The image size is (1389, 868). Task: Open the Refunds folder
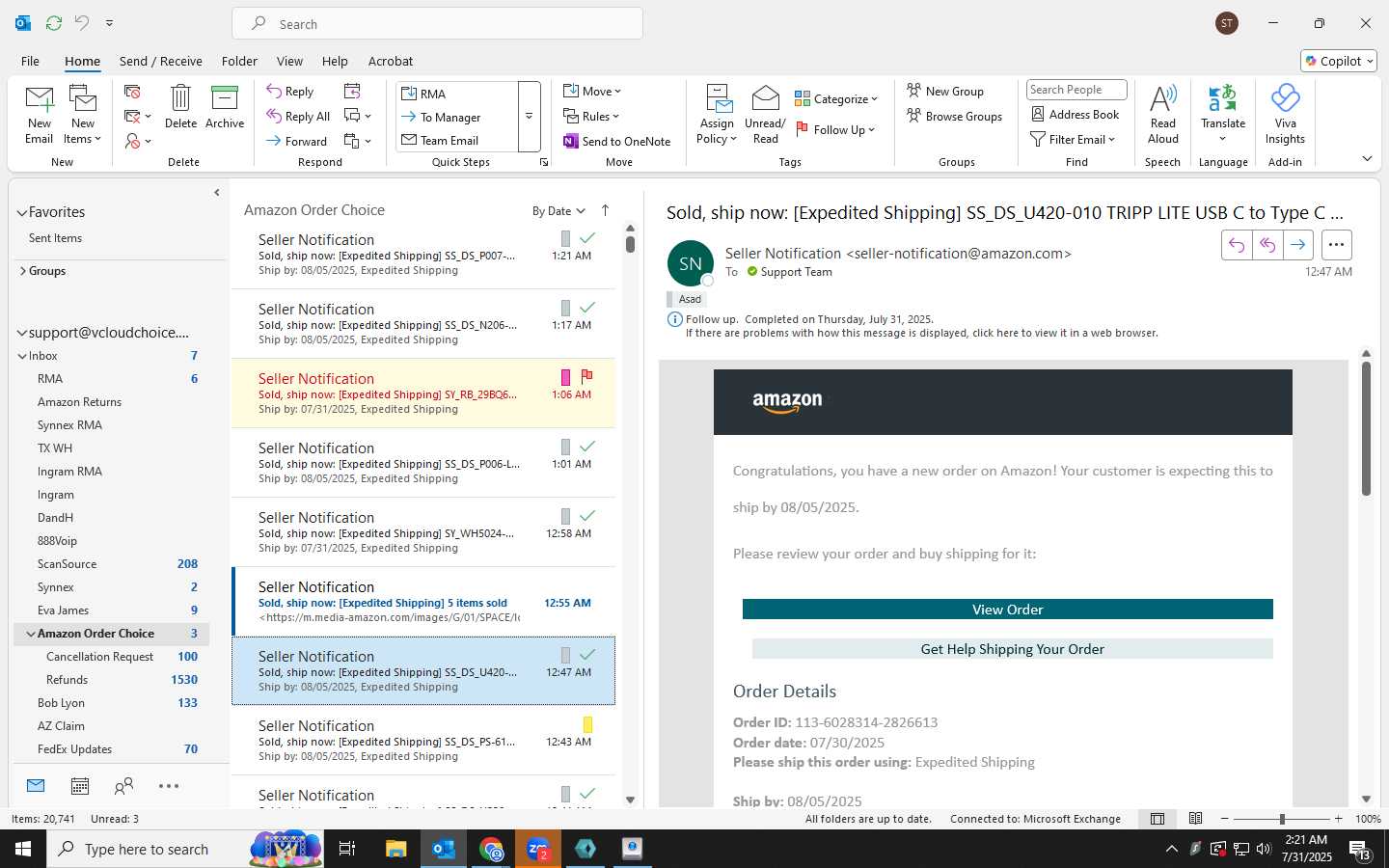click(x=111, y=680)
